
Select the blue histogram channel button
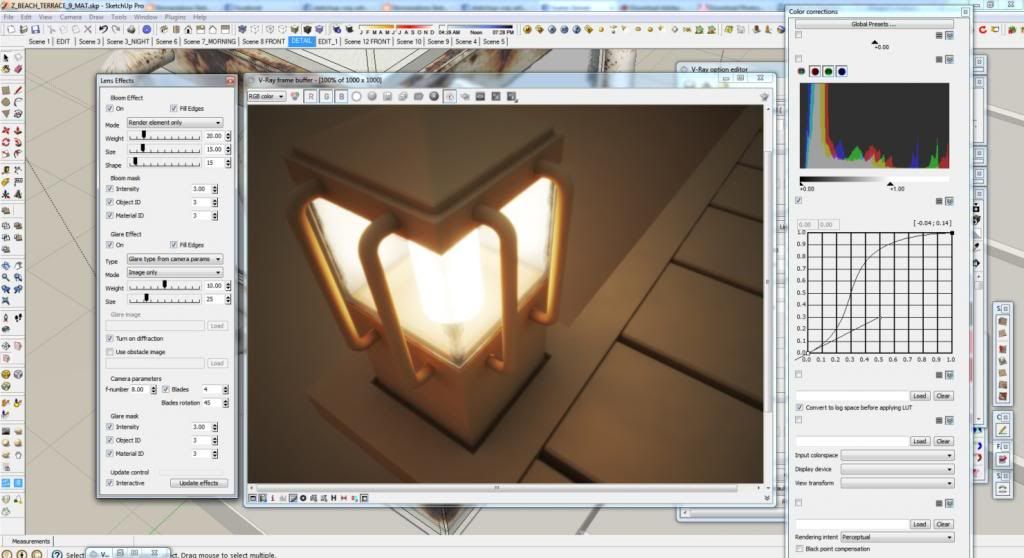843,71
